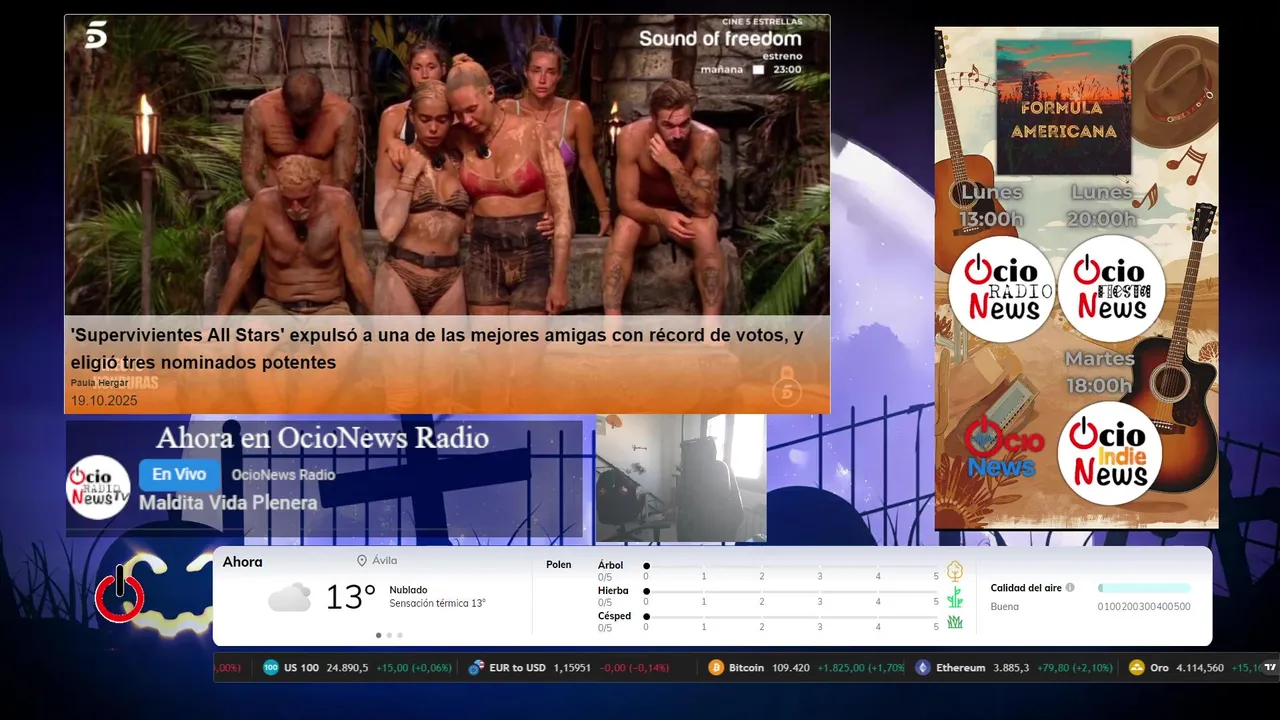Click the Hierba pollen level slider

pos(791,592)
